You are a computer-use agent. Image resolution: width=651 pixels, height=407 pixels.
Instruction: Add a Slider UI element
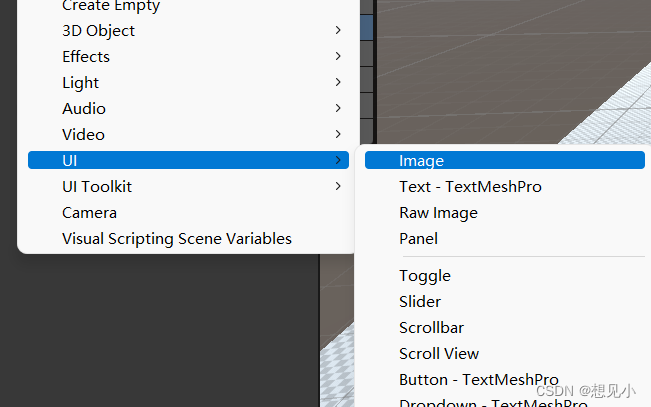coord(504,302)
